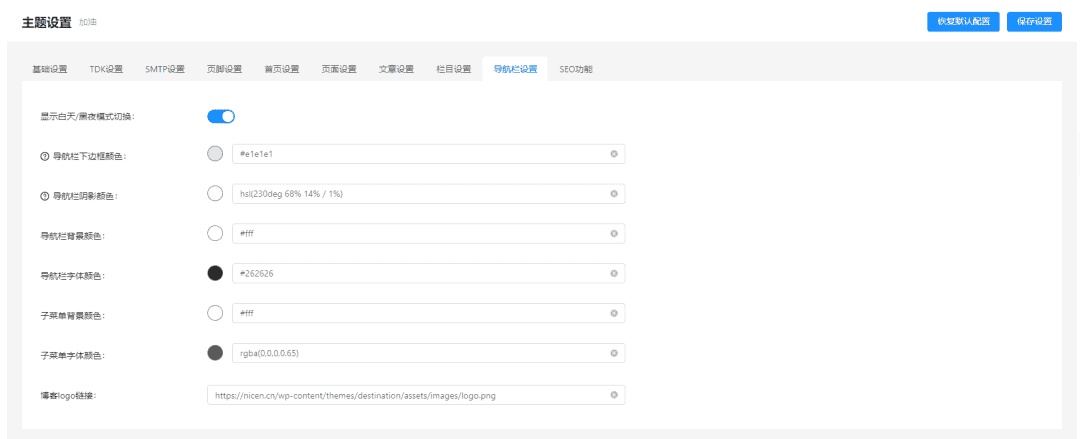Open the dark #262626 navbar font color swatch

click(x=215, y=273)
